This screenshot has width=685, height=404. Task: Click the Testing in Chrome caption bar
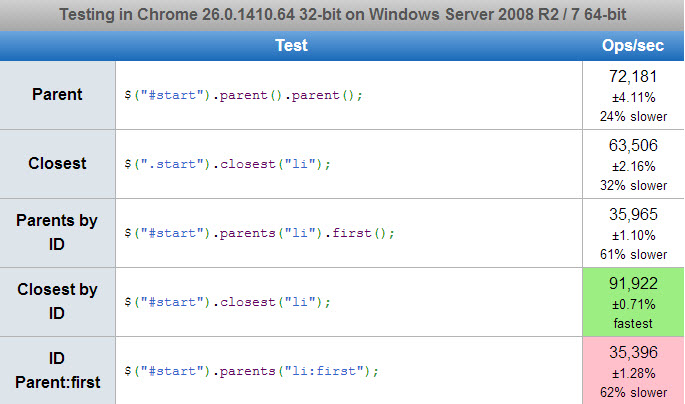tap(342, 15)
